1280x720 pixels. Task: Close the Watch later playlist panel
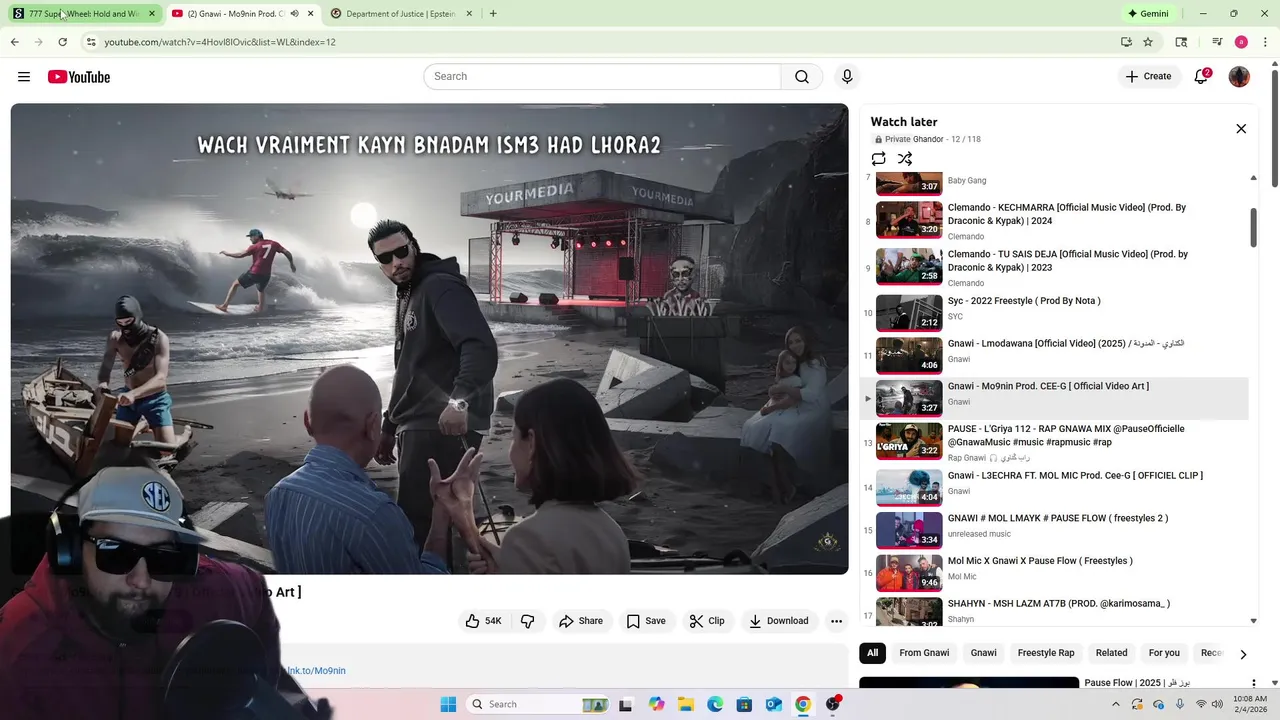pyautogui.click(x=1241, y=129)
